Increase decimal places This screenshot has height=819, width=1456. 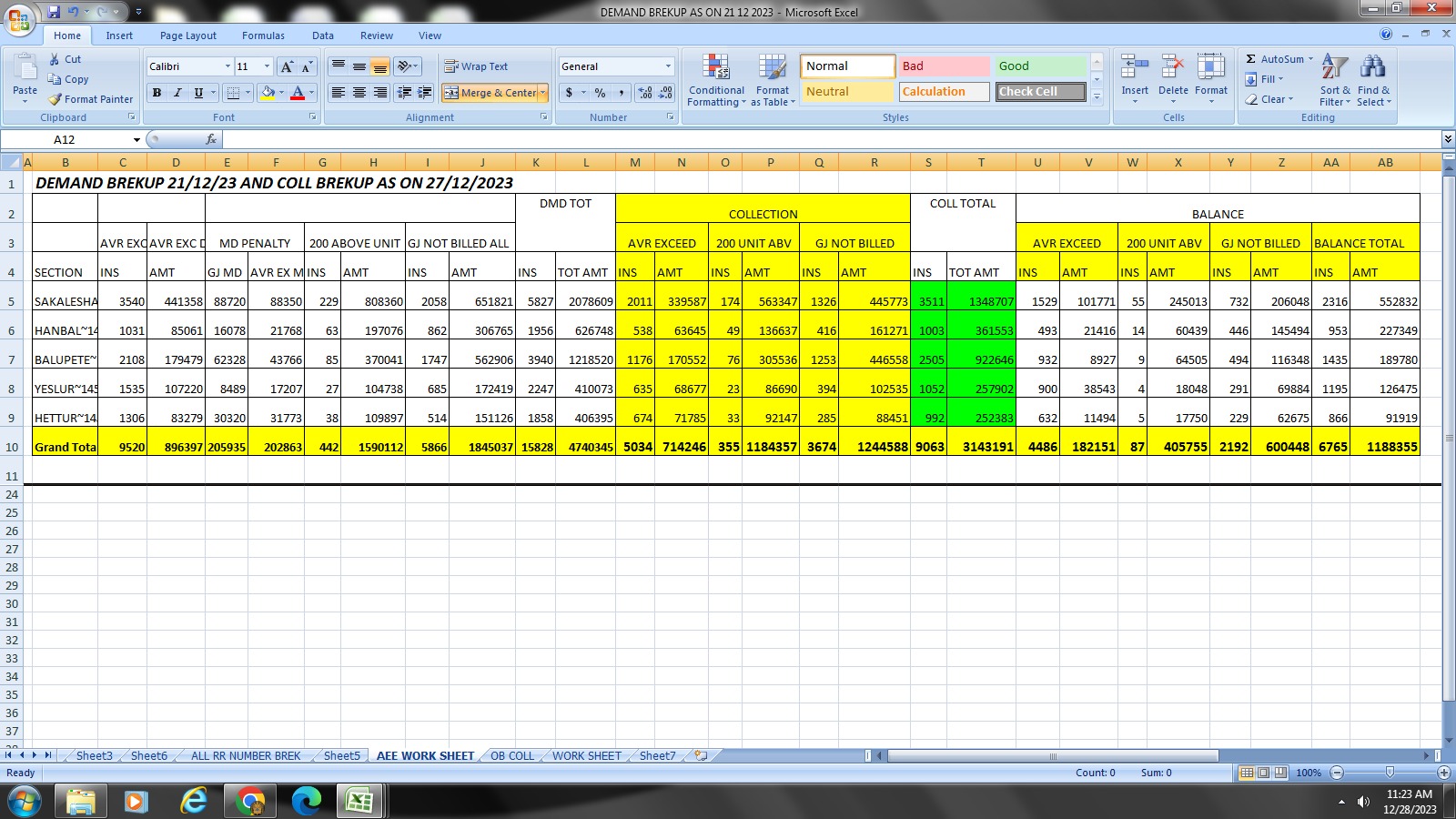click(645, 93)
